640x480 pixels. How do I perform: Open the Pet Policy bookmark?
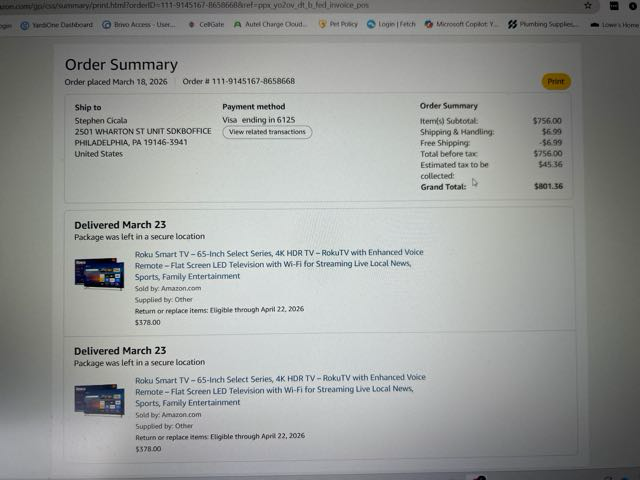pos(338,24)
